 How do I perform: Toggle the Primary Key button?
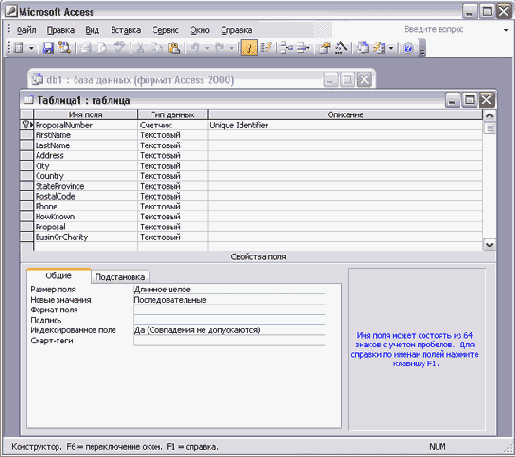[249, 48]
